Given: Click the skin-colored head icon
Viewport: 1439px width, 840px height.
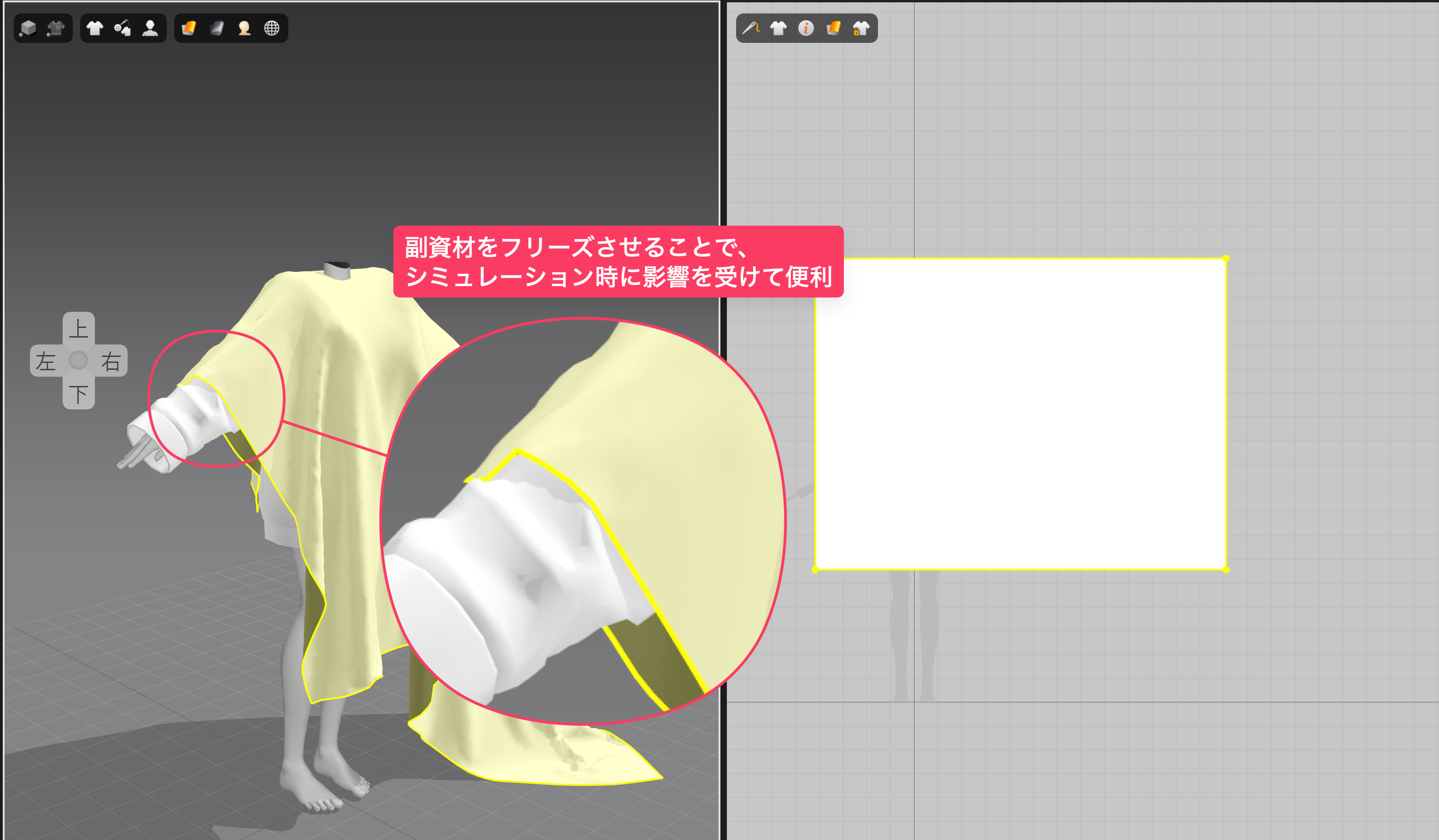Looking at the screenshot, I should click(245, 28).
